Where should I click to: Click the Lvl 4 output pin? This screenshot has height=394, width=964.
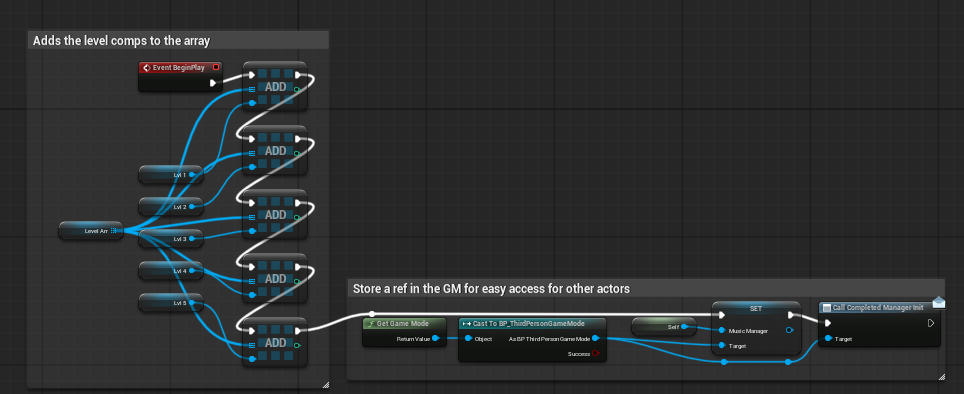click(x=192, y=270)
